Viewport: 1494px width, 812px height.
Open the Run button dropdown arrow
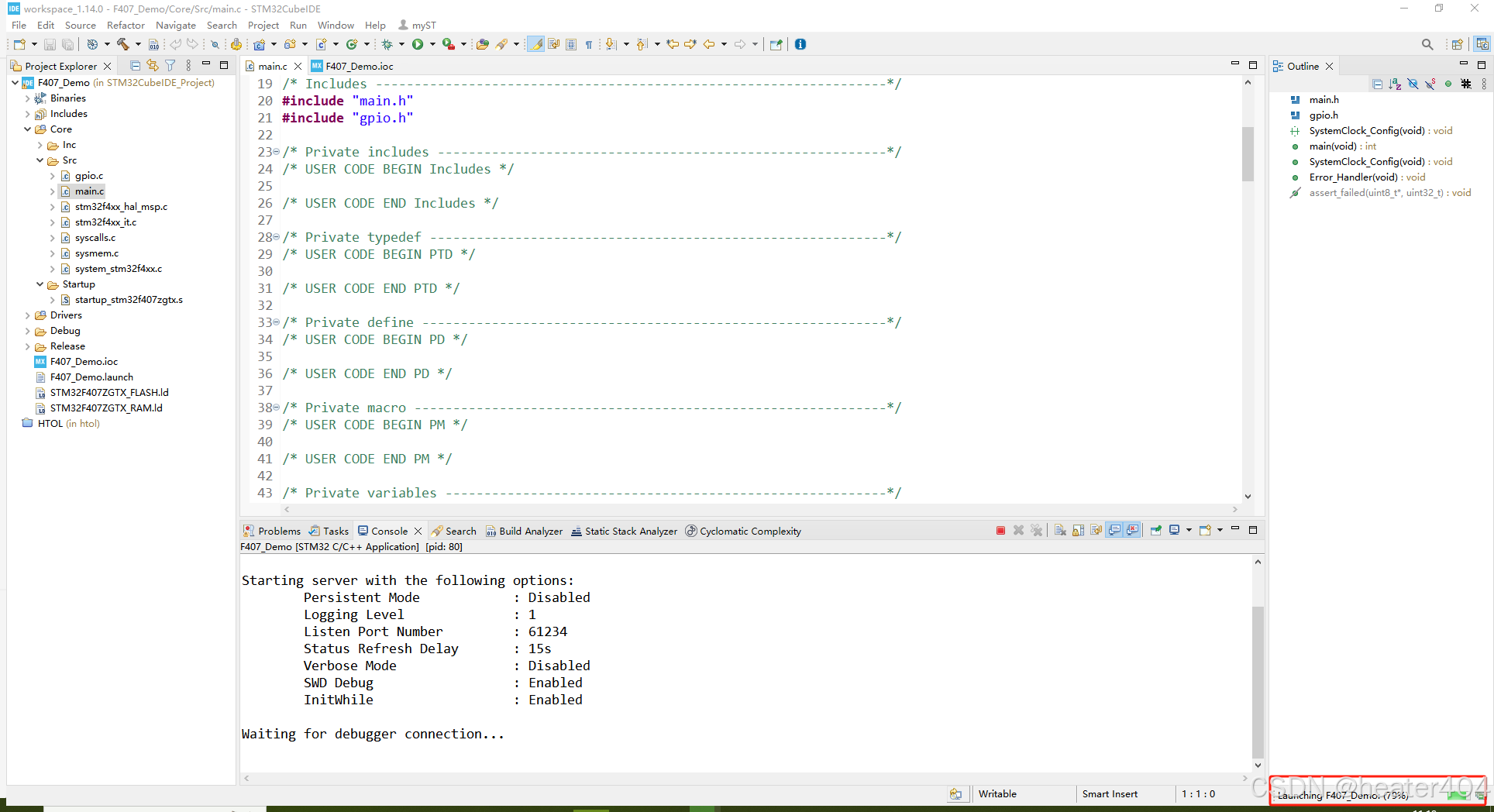pyautogui.click(x=432, y=44)
